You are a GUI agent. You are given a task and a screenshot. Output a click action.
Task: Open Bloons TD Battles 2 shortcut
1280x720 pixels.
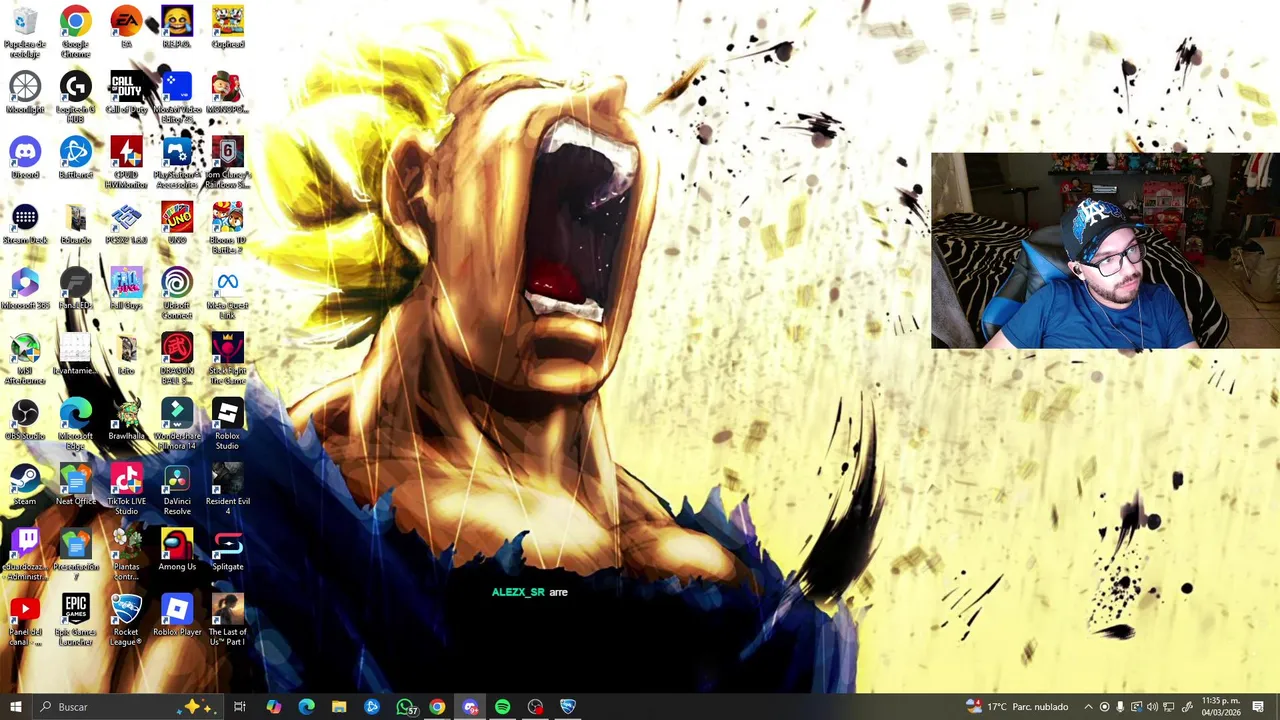[x=228, y=228]
